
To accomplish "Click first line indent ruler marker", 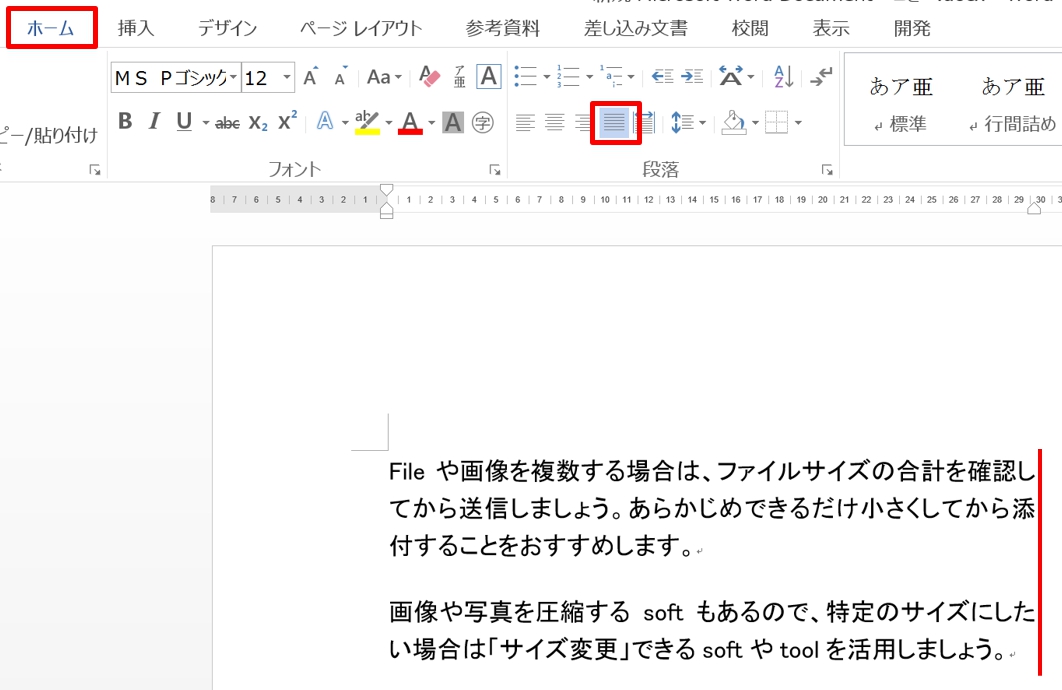I will pyautogui.click(x=387, y=190).
